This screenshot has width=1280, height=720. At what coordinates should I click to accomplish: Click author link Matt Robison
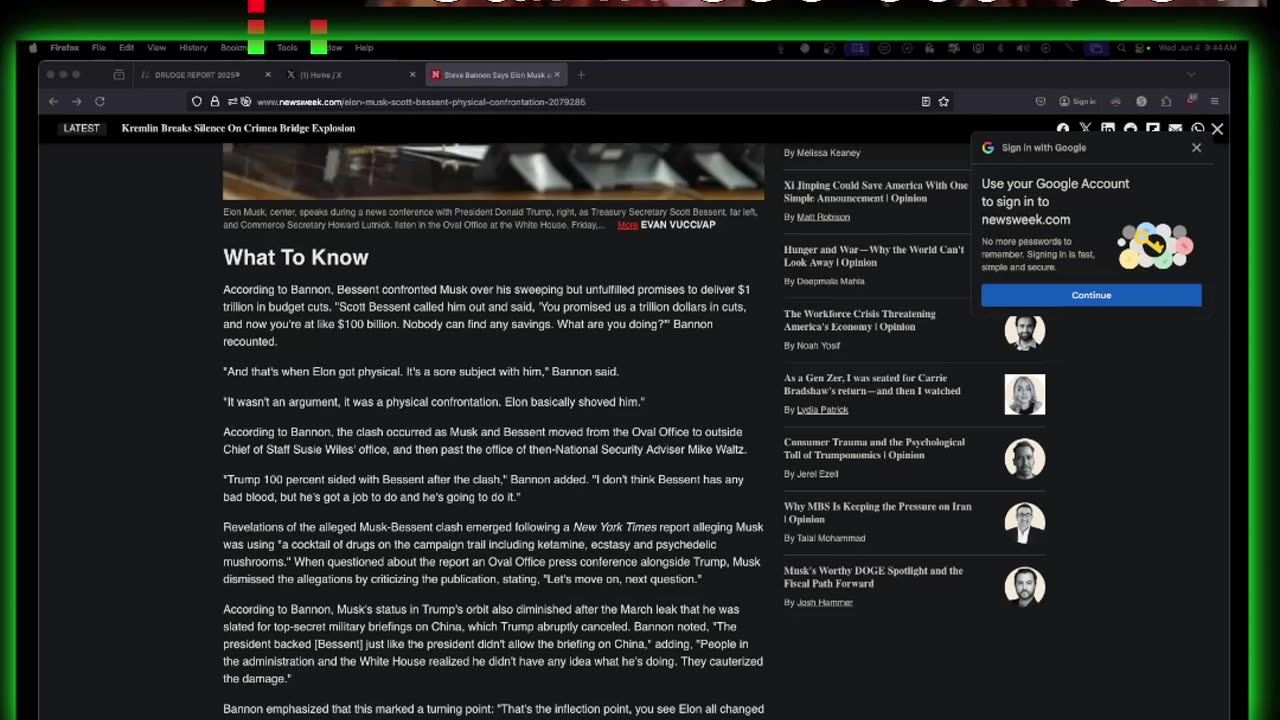point(823,217)
